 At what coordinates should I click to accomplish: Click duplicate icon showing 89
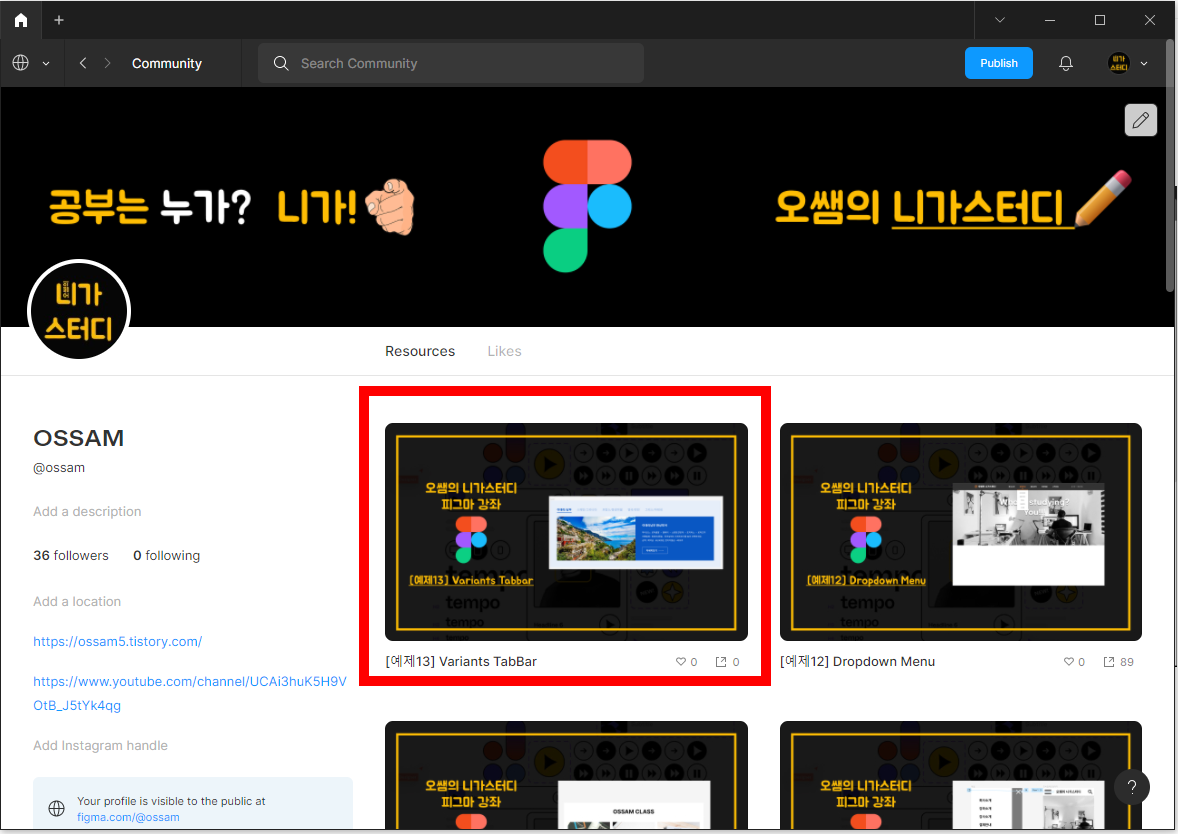pos(1109,662)
